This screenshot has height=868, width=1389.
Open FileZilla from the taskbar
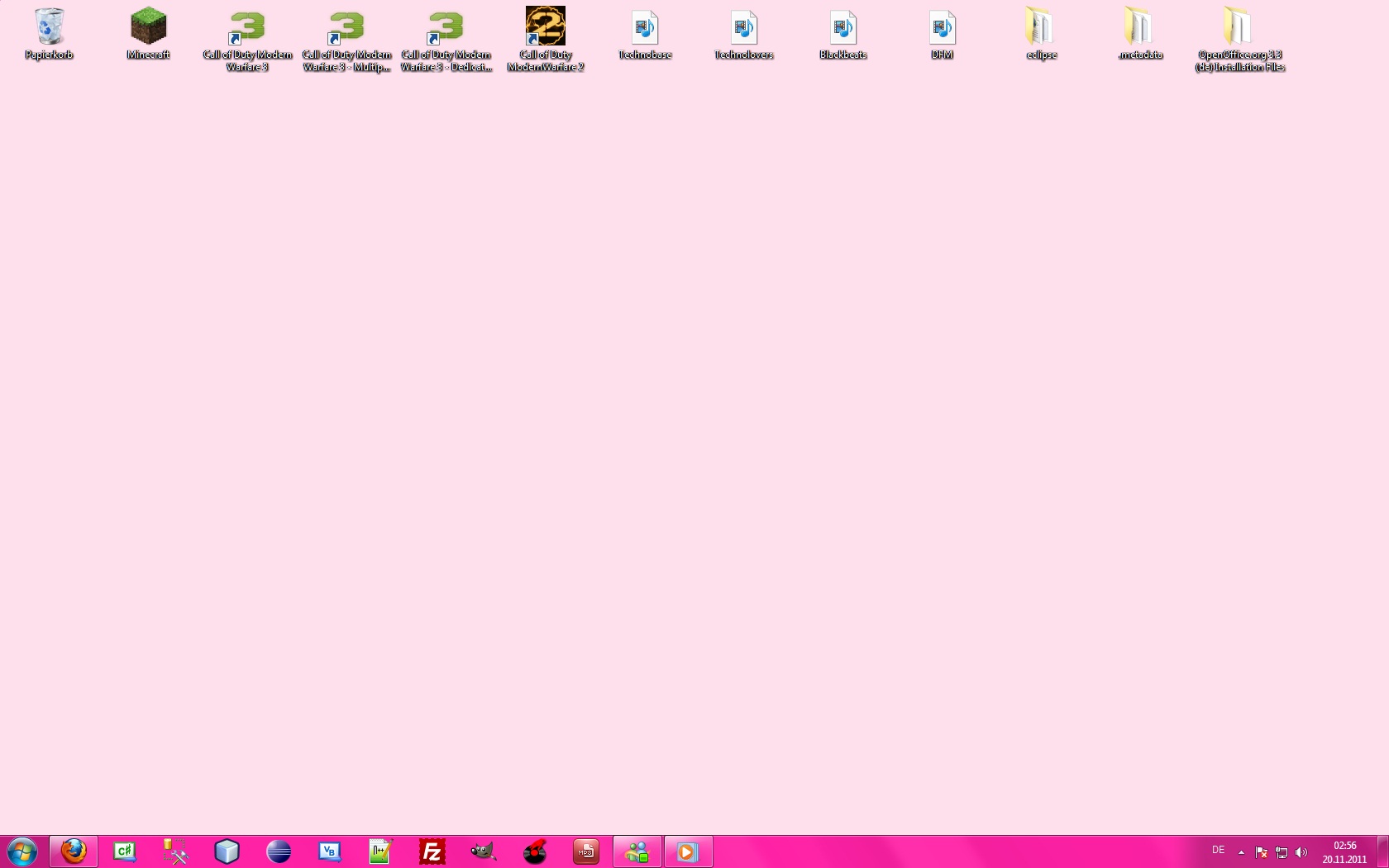coord(432,851)
